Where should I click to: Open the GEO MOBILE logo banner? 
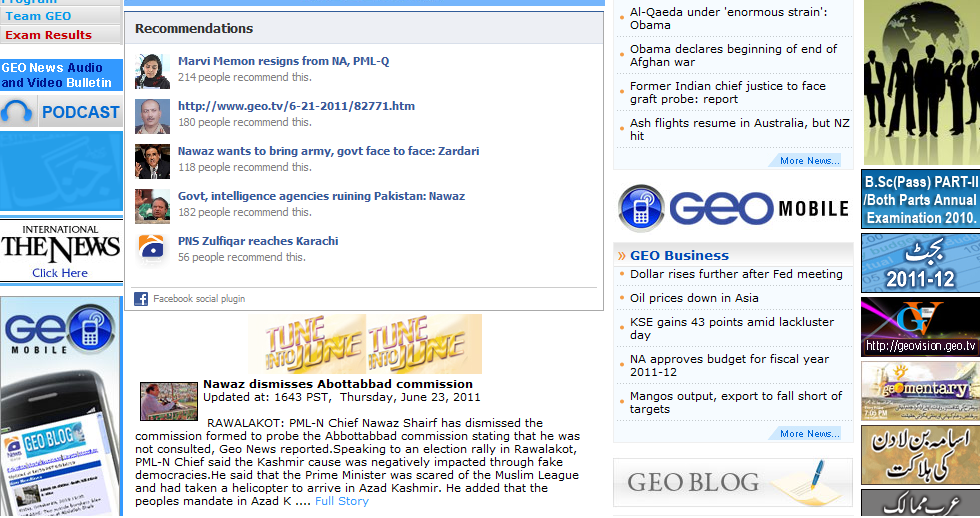pos(733,208)
